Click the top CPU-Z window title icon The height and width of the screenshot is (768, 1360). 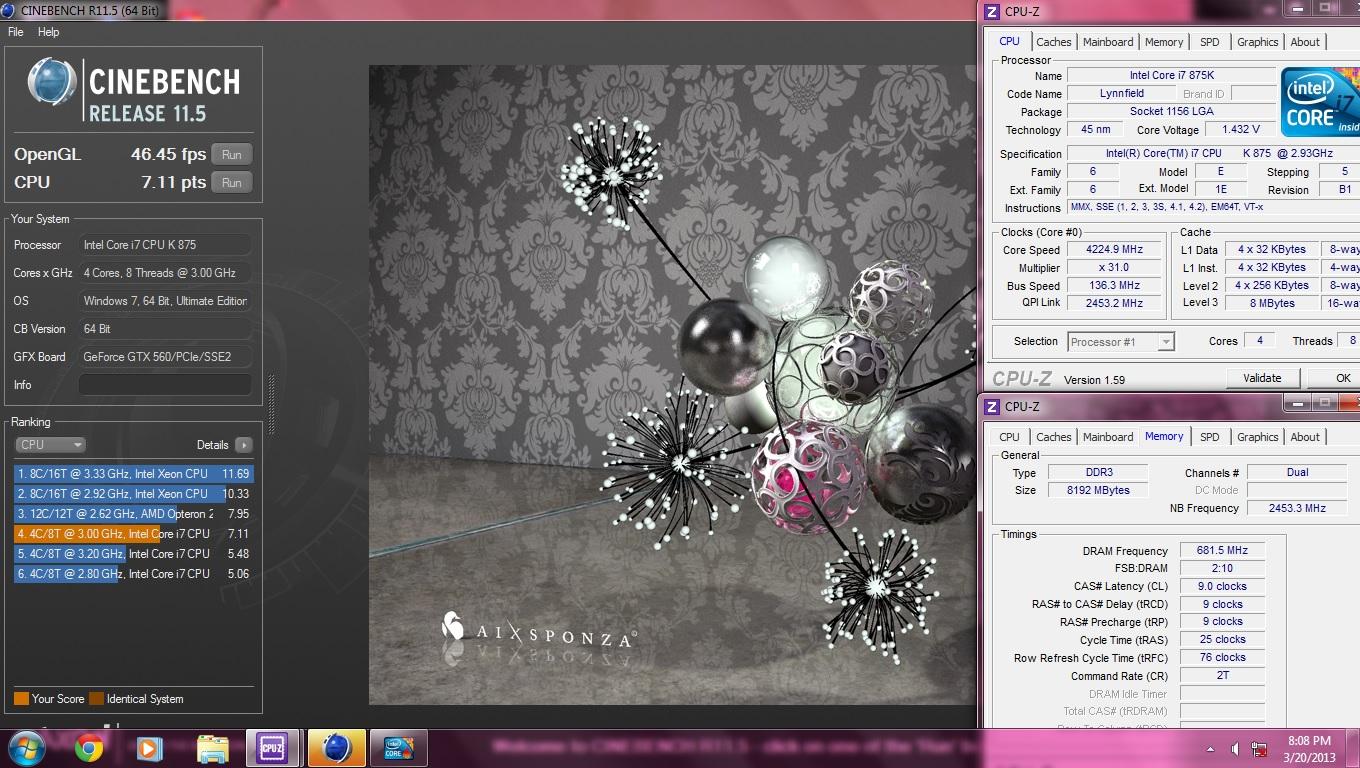(x=992, y=12)
